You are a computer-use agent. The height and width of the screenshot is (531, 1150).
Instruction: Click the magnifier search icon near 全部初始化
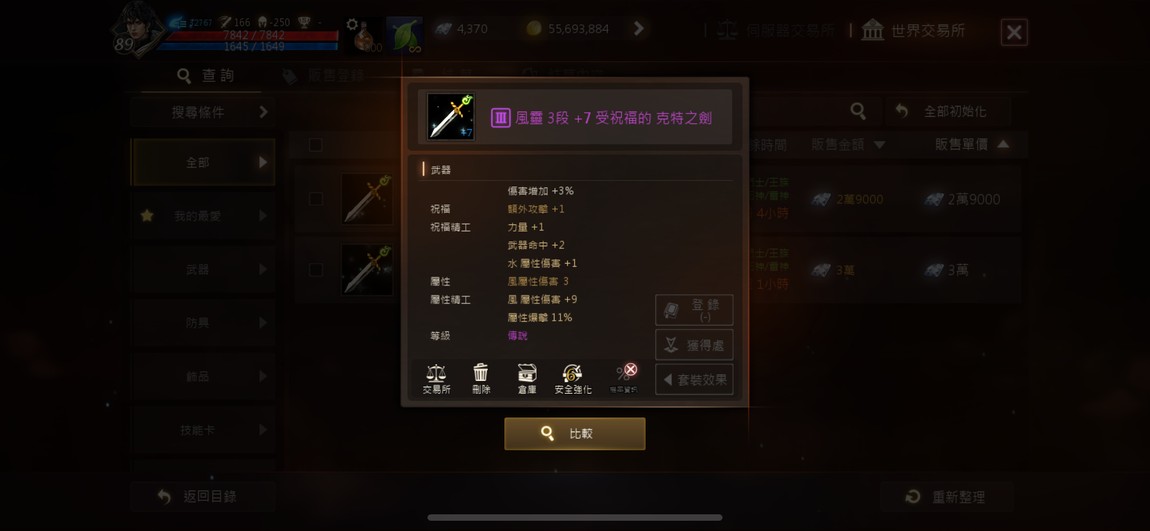coord(857,111)
